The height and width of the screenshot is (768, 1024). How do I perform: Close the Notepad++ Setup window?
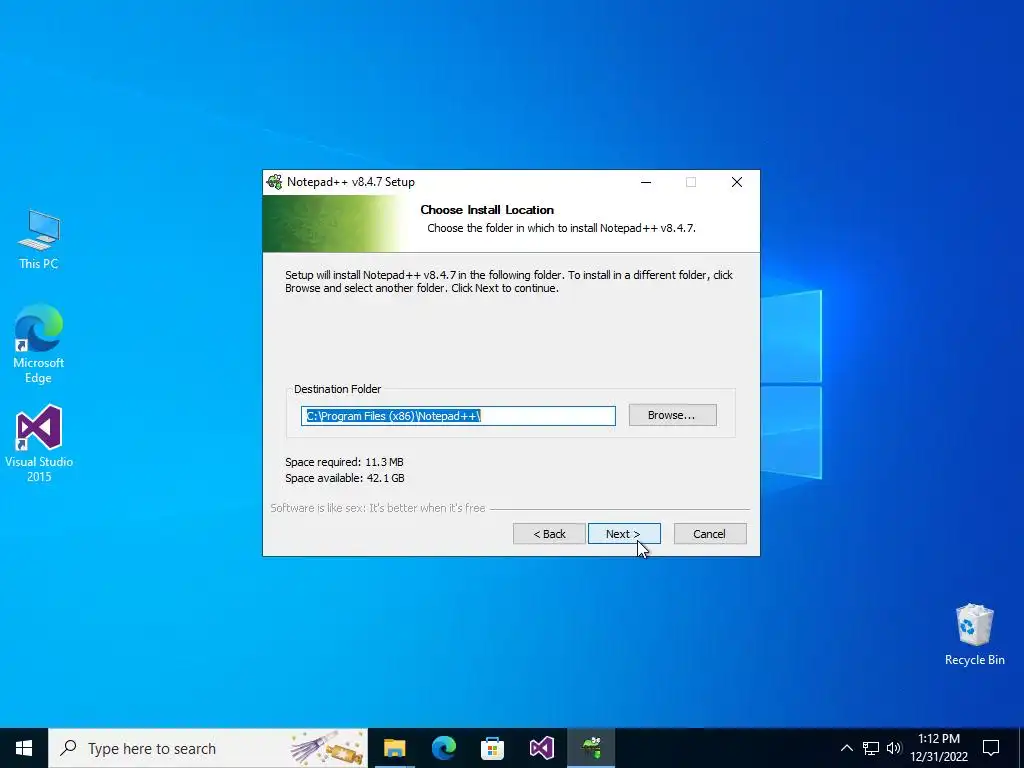(x=737, y=182)
